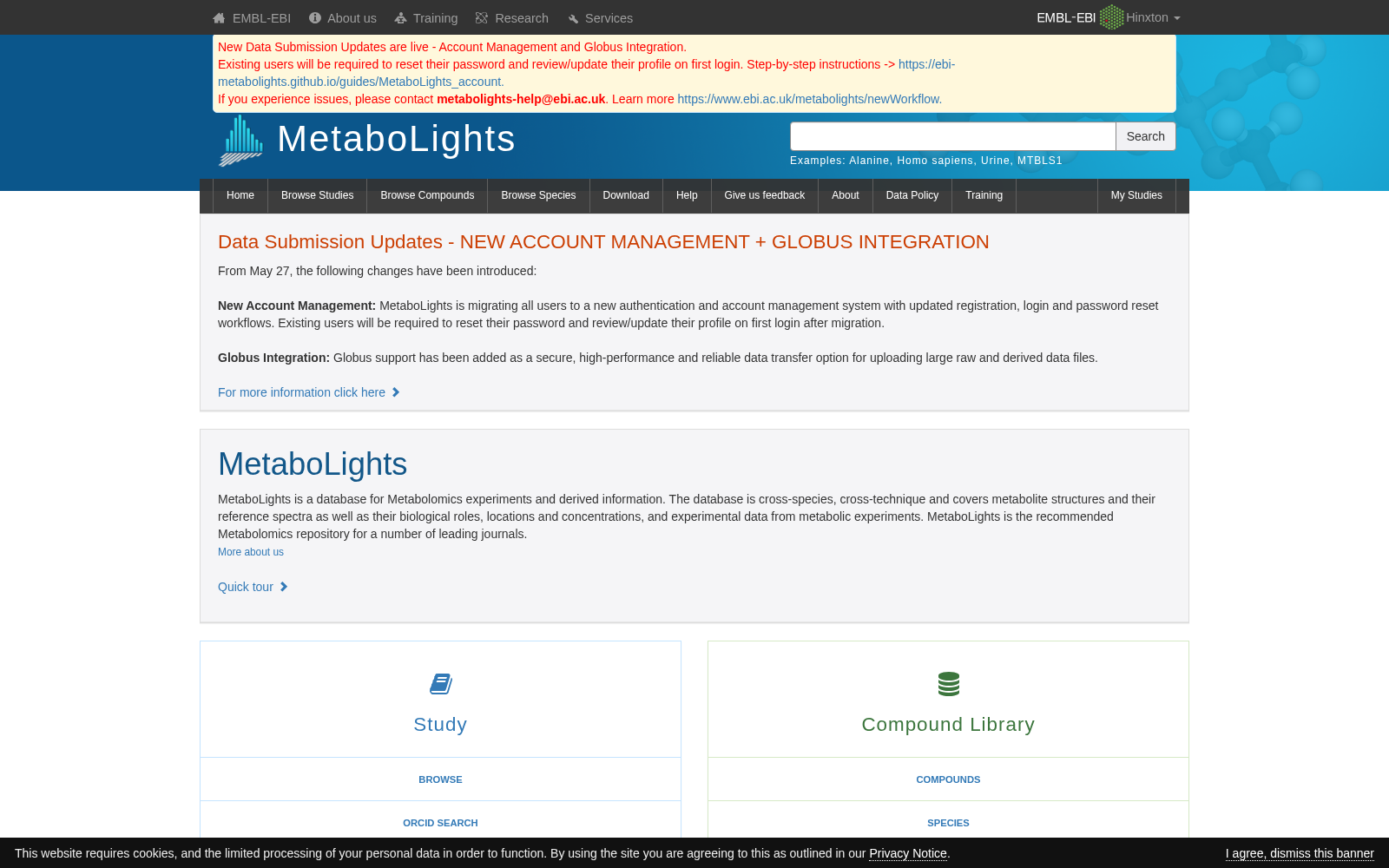Open About in navigation bar

pos(846,195)
